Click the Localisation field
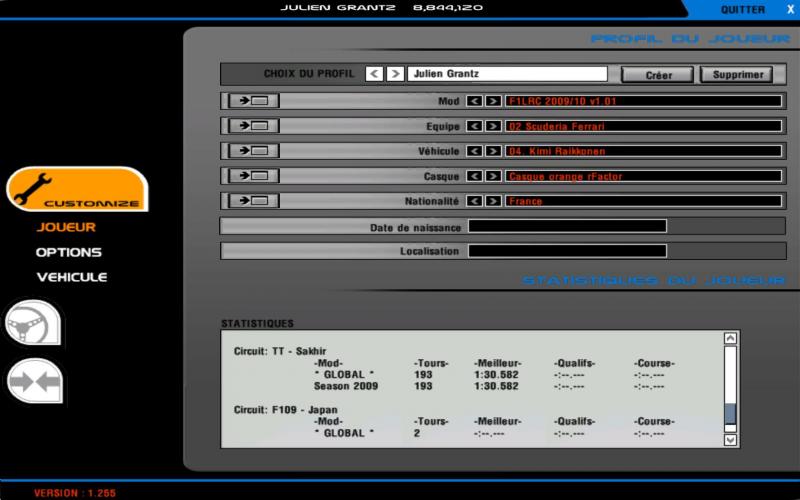 pyautogui.click(x=567, y=251)
